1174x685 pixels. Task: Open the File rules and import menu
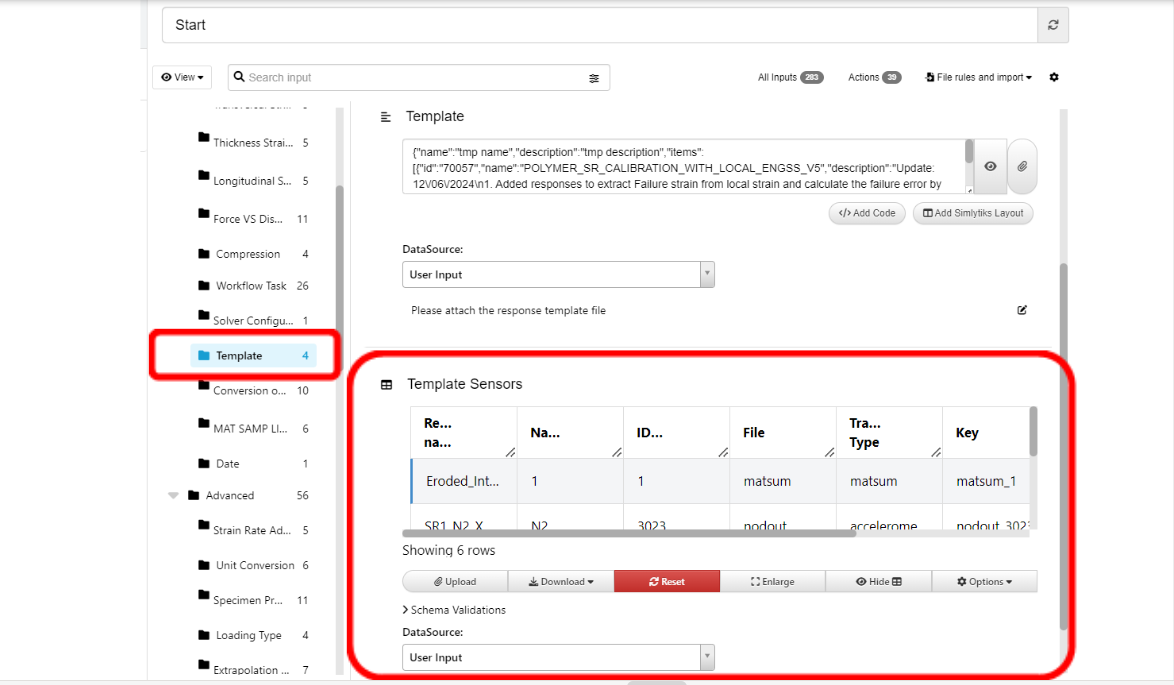pos(977,77)
